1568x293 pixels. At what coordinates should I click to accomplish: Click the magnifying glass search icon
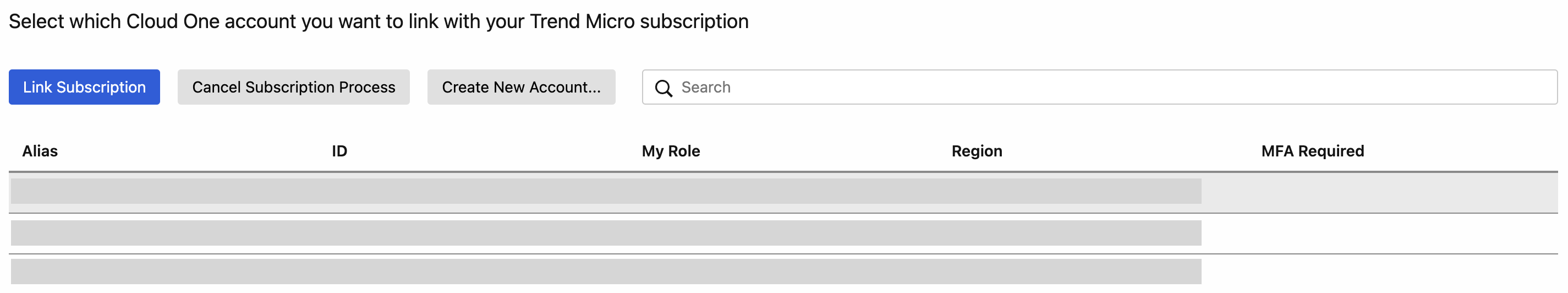664,88
